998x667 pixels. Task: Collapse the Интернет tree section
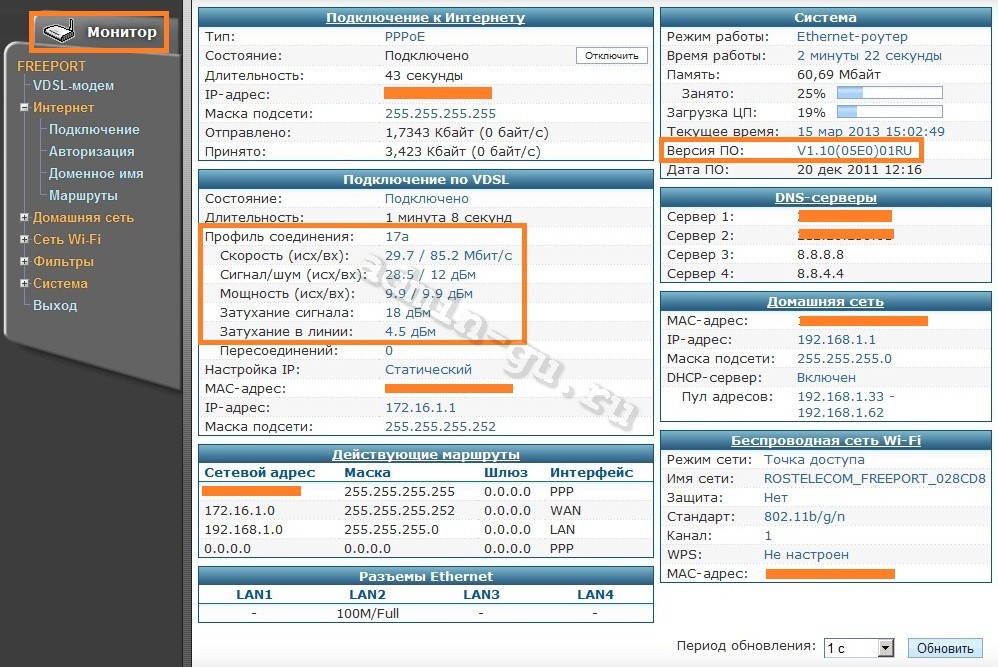point(24,108)
